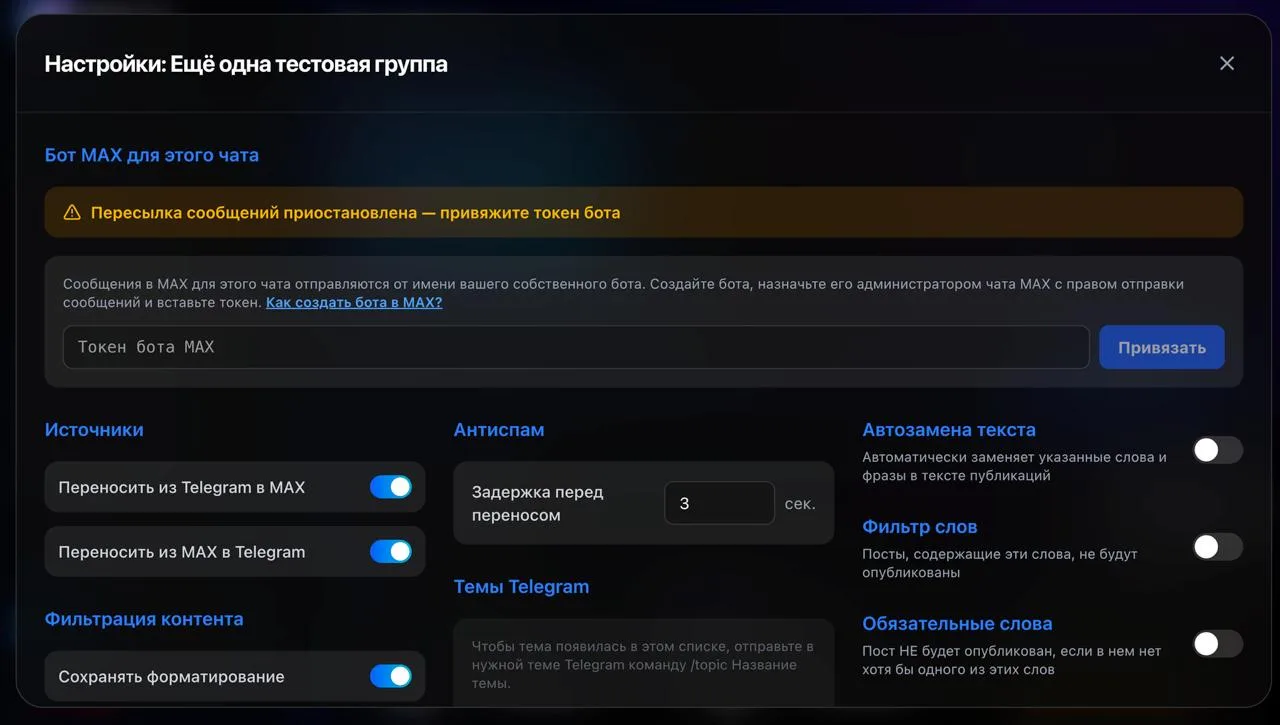Image resolution: width=1280 pixels, height=725 pixels.
Task: Click the "Бот MAX для этого чата" heading
Action: [152, 155]
